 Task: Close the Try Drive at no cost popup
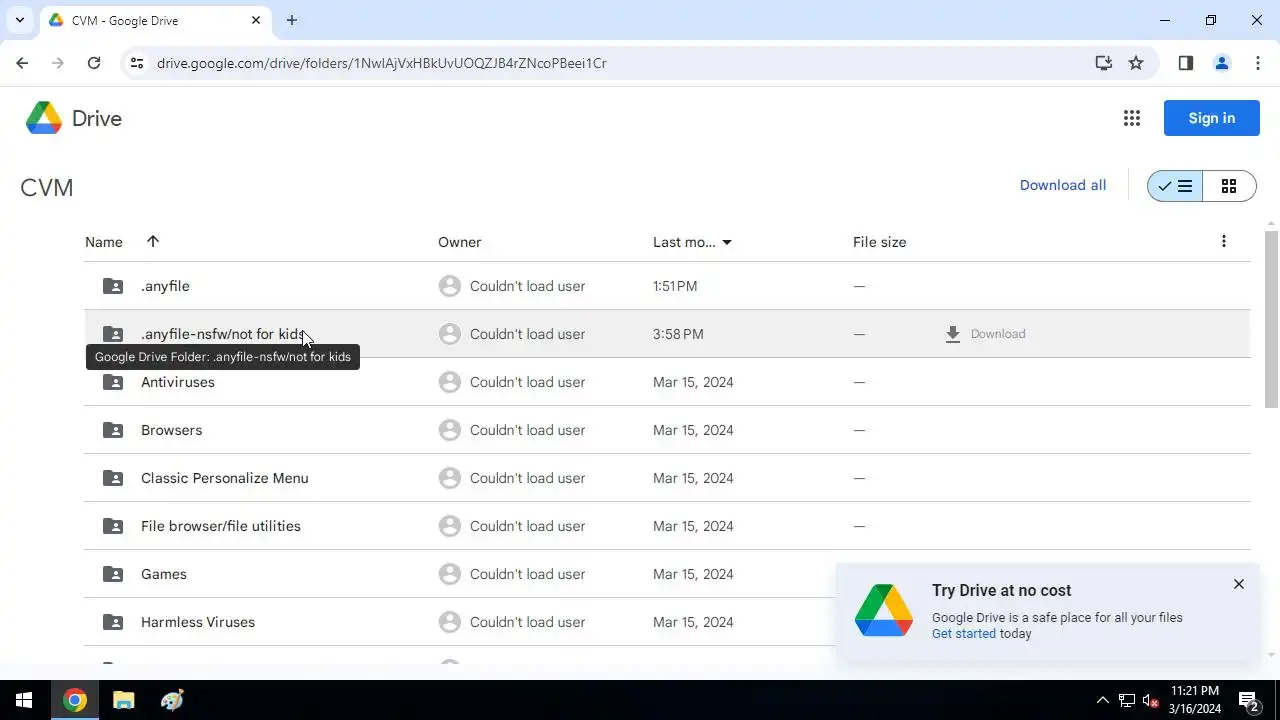click(x=1239, y=584)
